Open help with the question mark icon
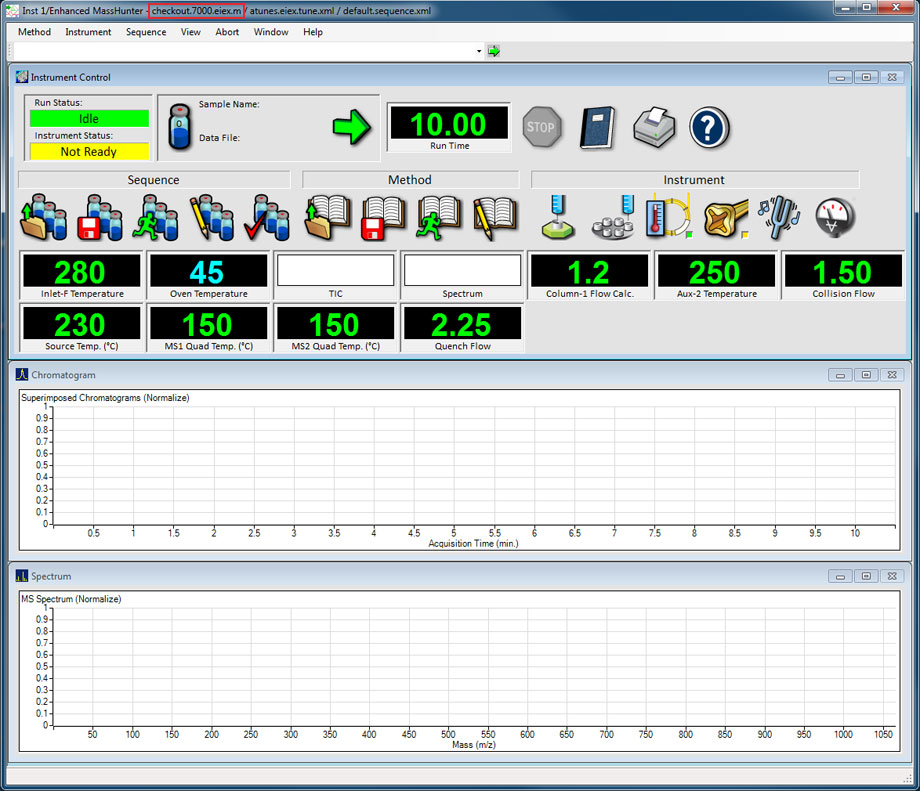 [x=709, y=128]
